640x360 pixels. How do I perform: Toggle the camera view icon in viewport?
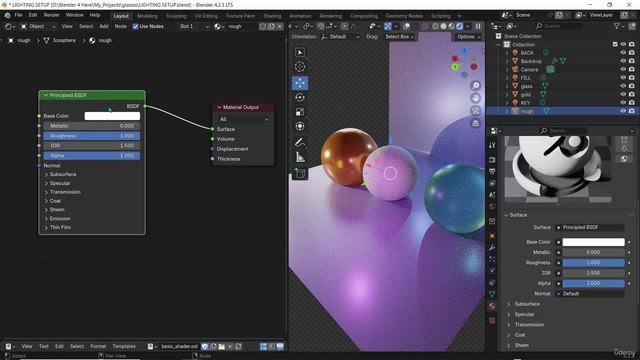click(x=476, y=111)
